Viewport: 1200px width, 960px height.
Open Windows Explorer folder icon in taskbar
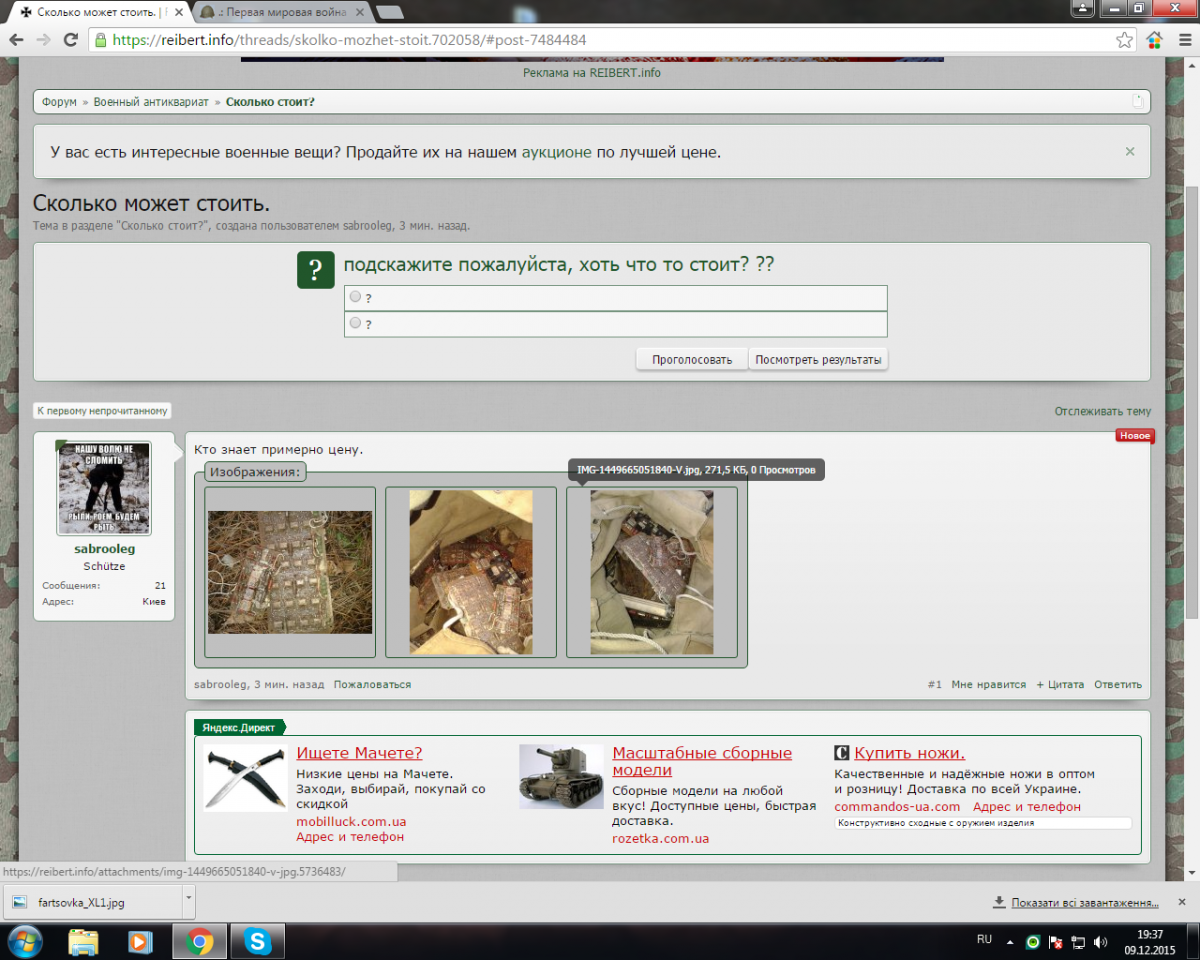click(84, 941)
